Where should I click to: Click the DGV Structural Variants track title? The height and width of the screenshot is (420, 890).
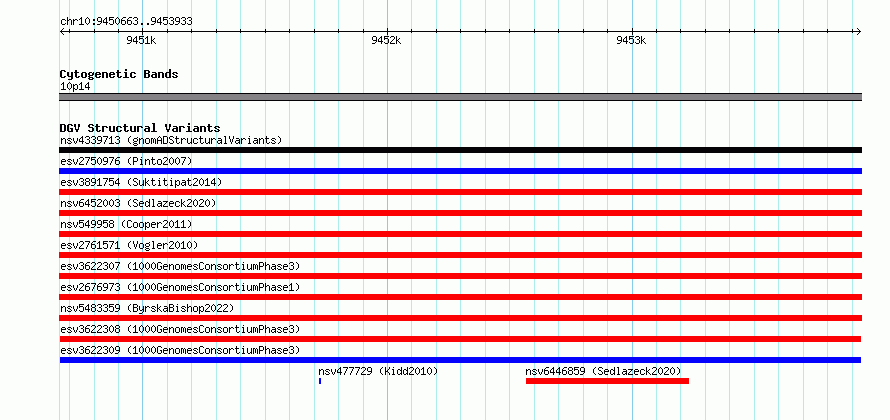click(140, 128)
